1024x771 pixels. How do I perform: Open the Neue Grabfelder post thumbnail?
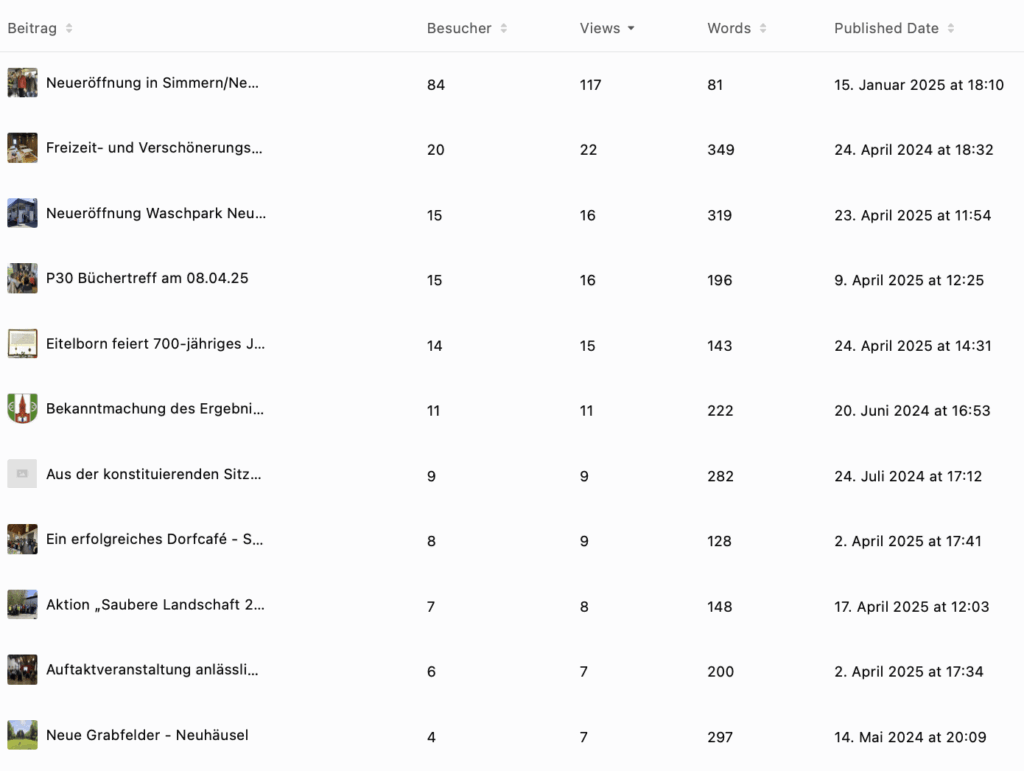tap(22, 735)
